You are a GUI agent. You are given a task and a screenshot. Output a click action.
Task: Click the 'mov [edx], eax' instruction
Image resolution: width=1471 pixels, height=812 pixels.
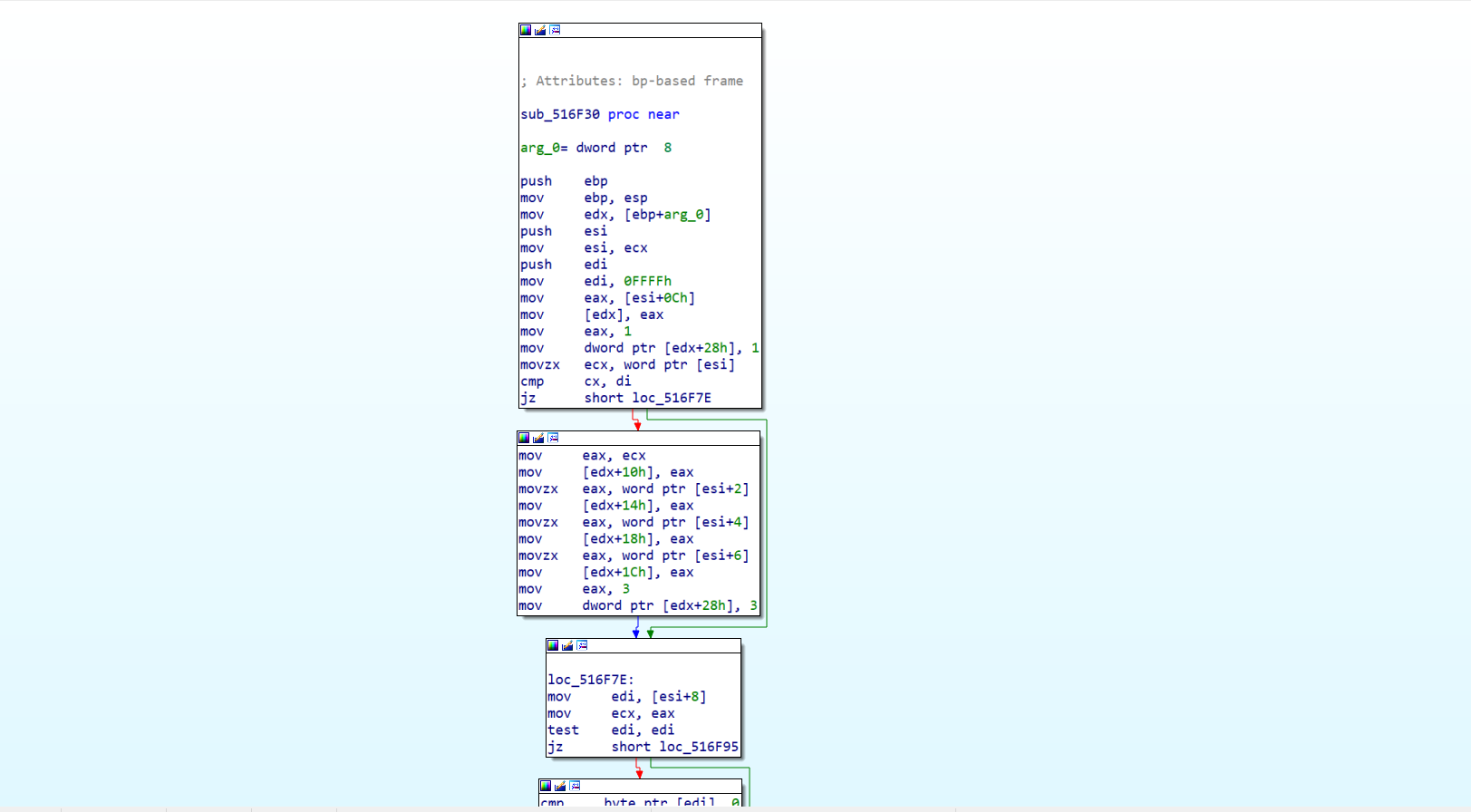[x=592, y=314]
